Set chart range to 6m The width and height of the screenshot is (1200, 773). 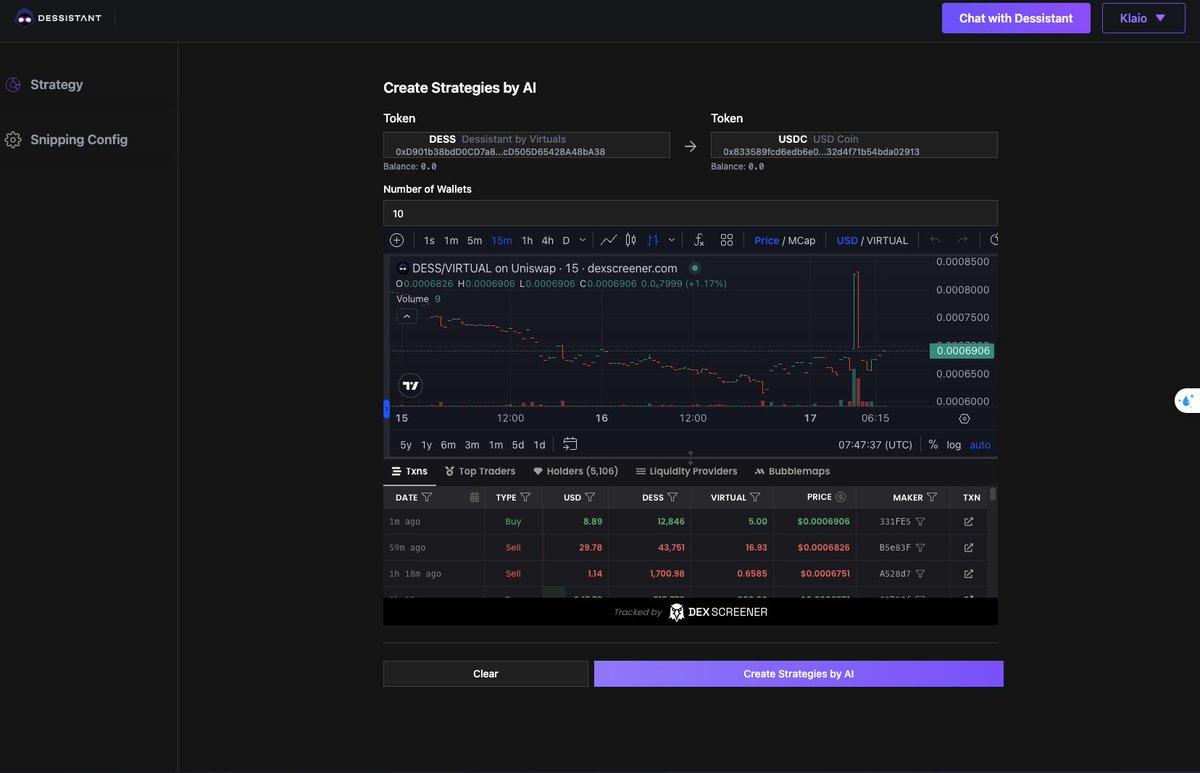[x=448, y=445]
